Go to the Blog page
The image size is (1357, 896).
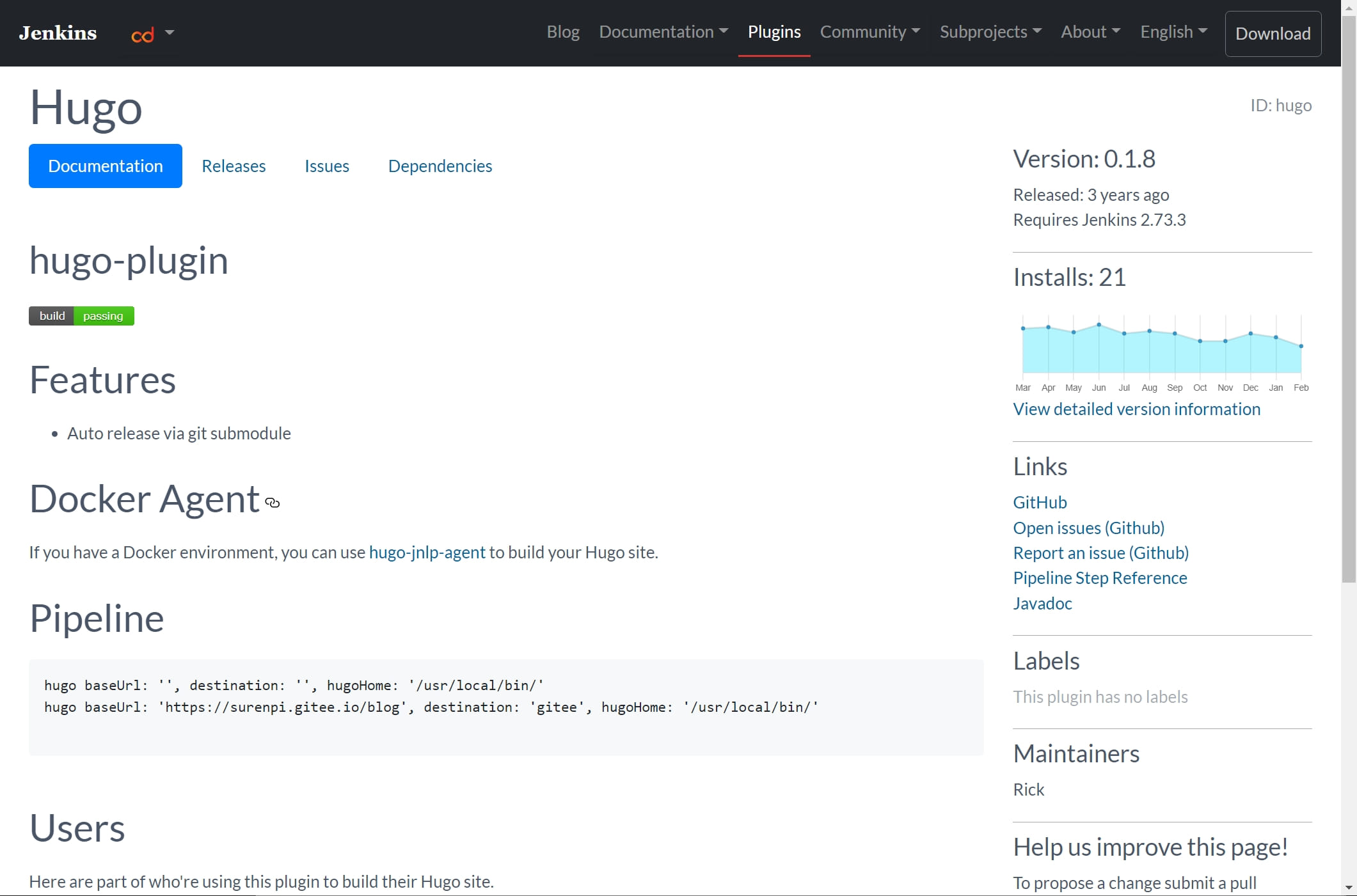[x=563, y=32]
